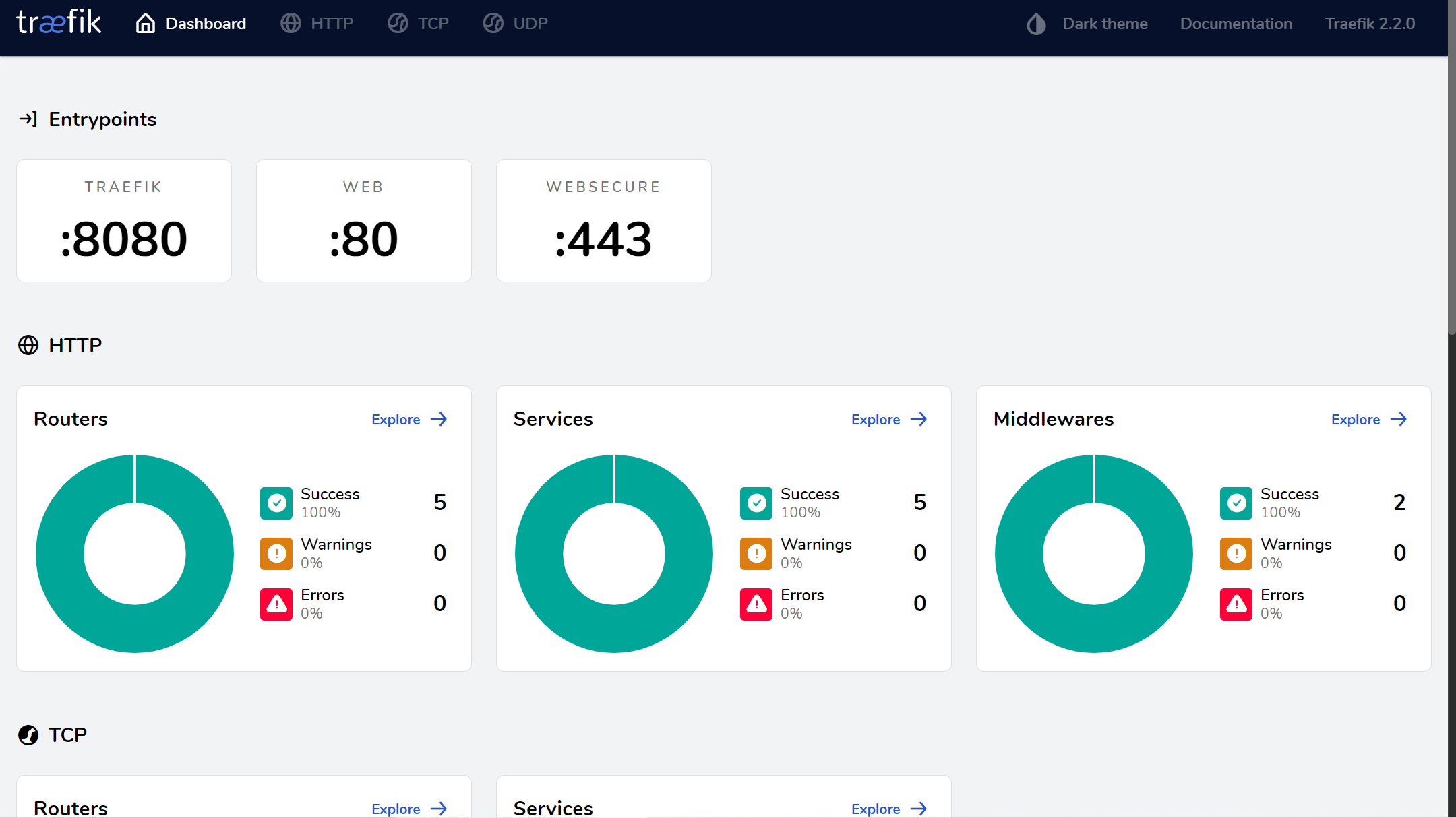Open the Documentation link
Image resolution: width=1456 pixels, height=818 pixels.
pyautogui.click(x=1236, y=24)
